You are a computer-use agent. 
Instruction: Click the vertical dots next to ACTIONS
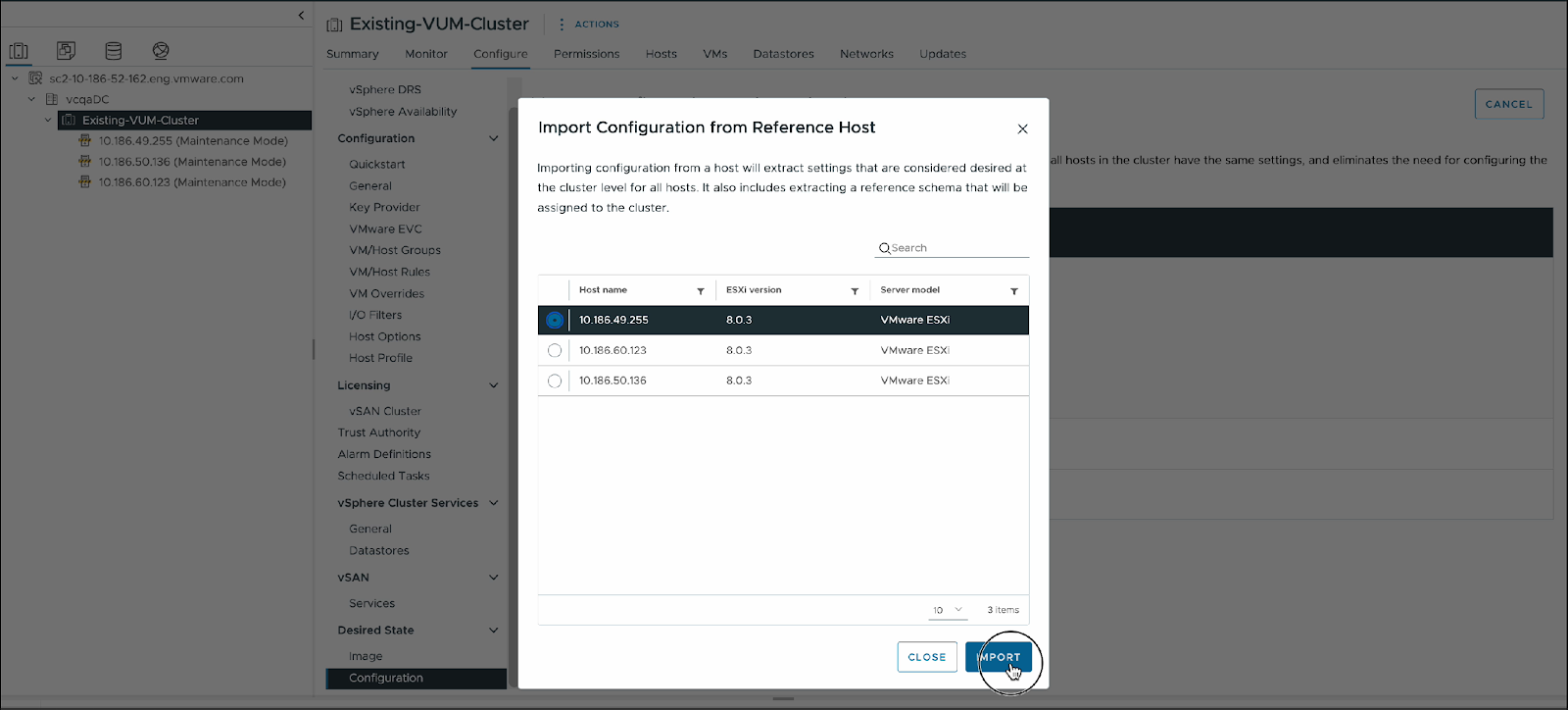click(x=562, y=24)
